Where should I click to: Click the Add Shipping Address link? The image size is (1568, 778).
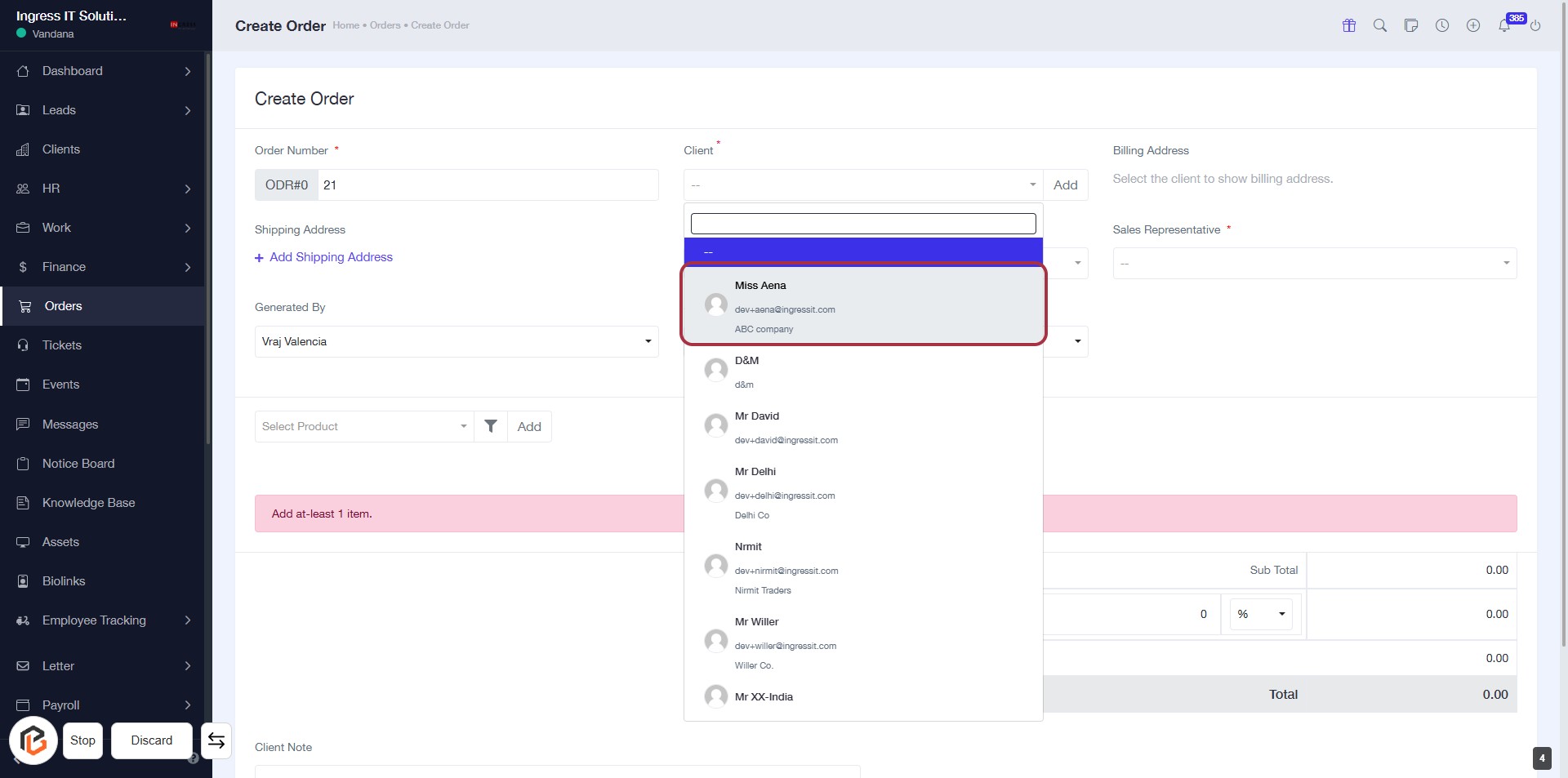pos(331,257)
